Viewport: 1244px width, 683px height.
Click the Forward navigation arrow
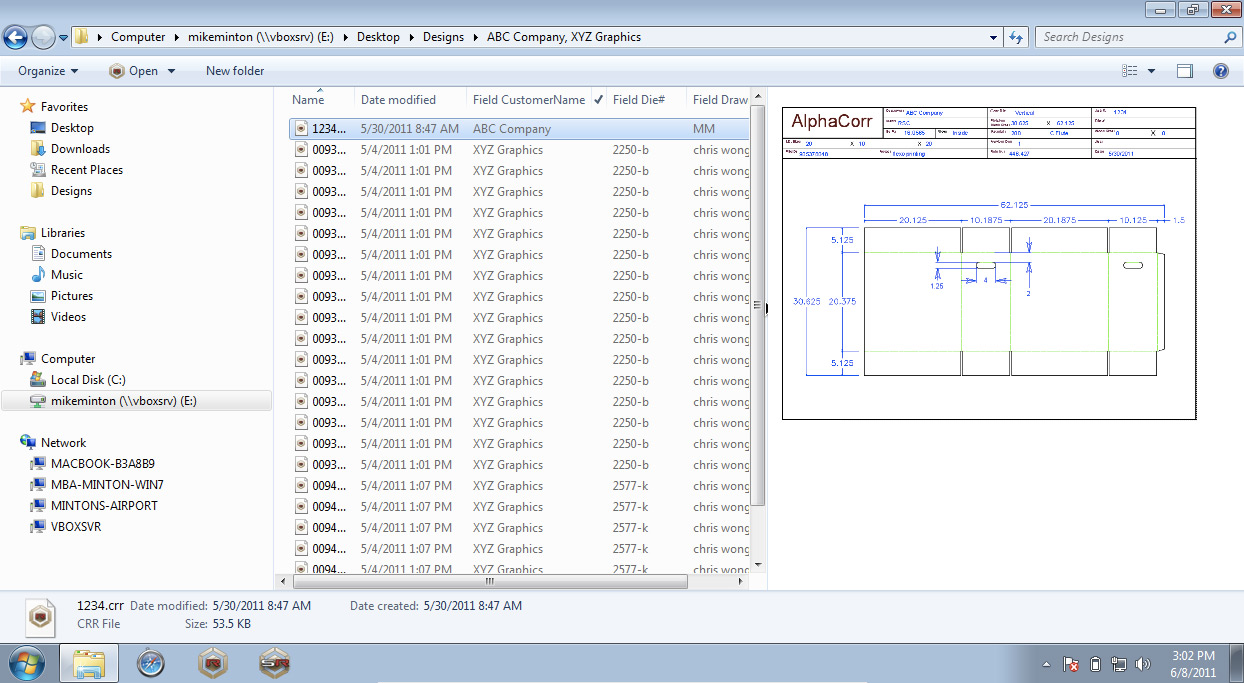43,38
